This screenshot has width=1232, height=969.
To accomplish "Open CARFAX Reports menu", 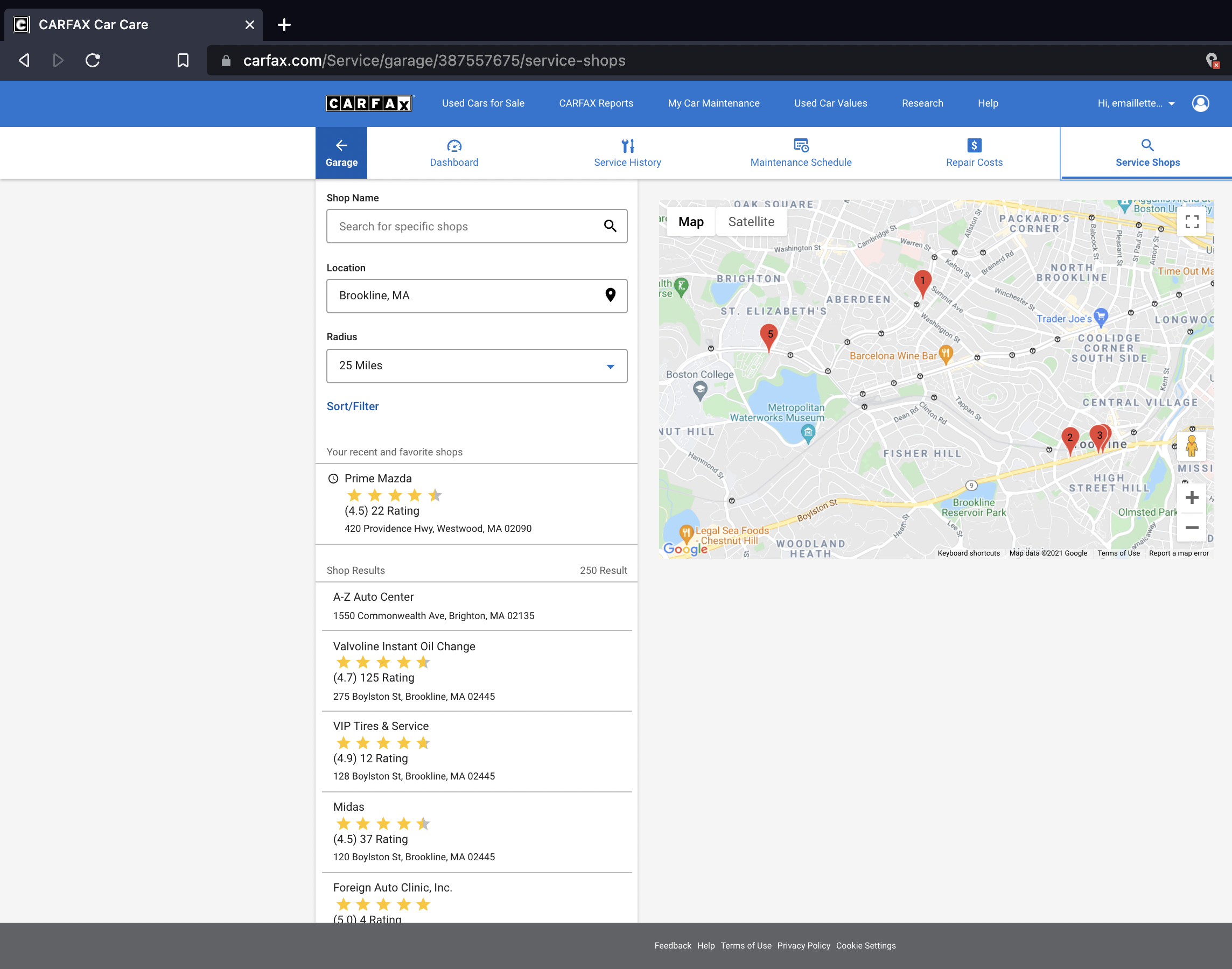I will pyautogui.click(x=596, y=103).
